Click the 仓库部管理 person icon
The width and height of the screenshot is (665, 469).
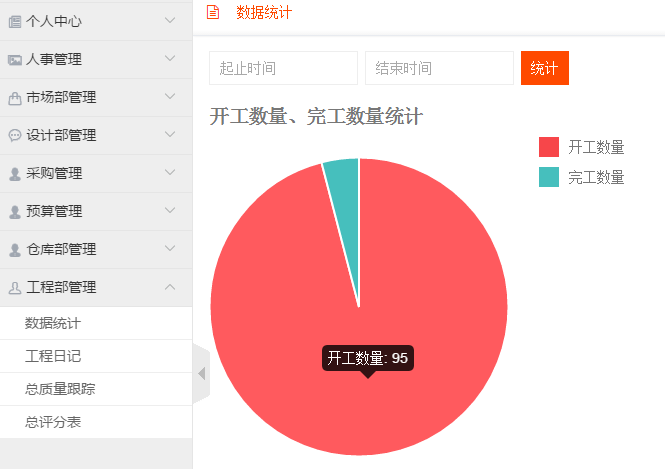click(14, 250)
